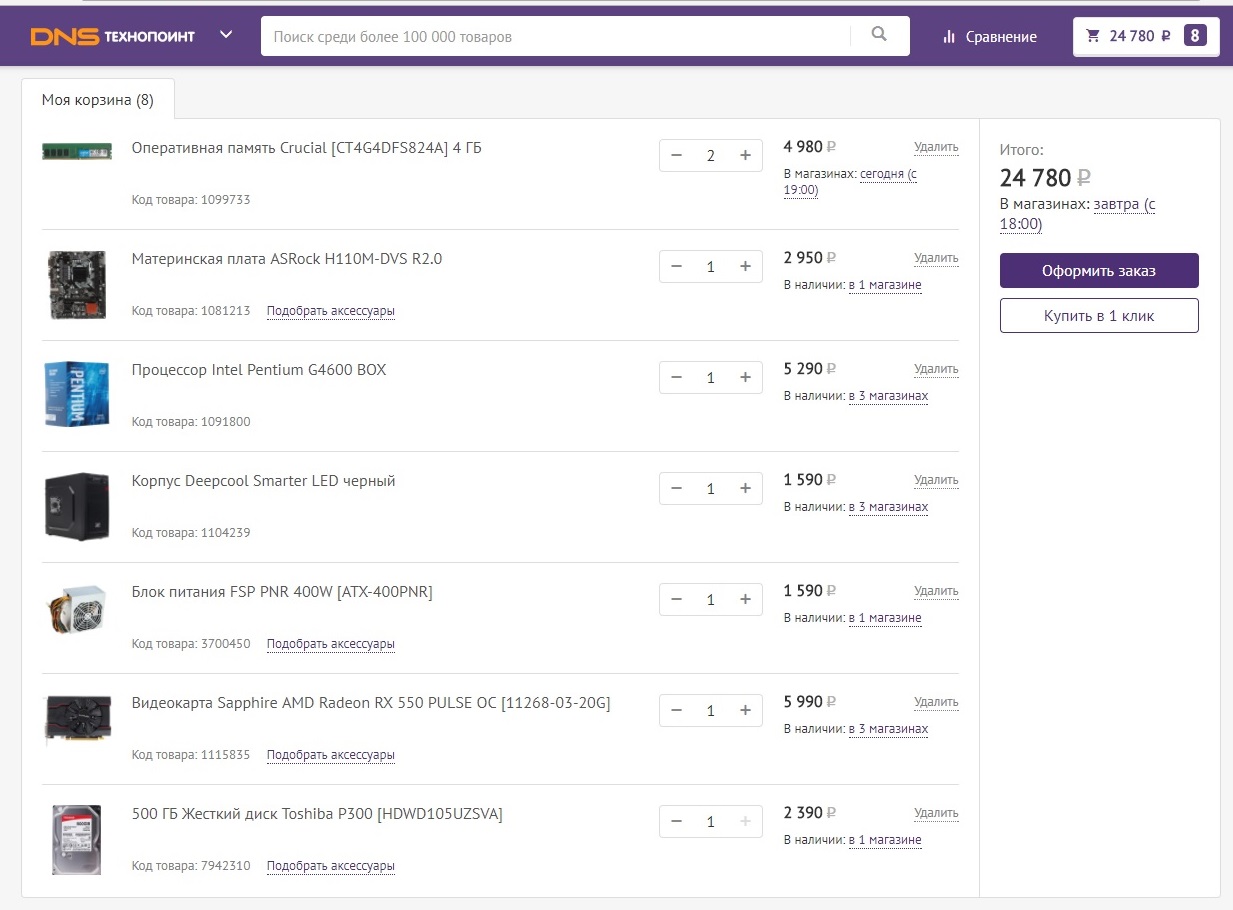Remove Intel Pentium G4600 with Удалить
Viewport: 1233px width, 910px height.
pos(936,369)
